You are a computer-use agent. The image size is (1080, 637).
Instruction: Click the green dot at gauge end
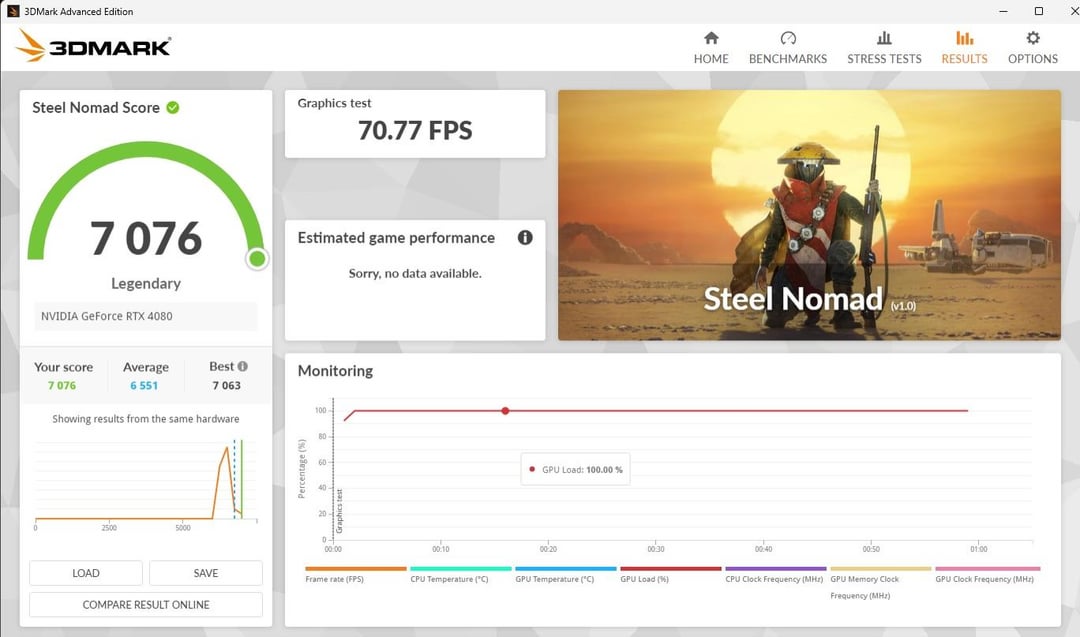point(257,259)
